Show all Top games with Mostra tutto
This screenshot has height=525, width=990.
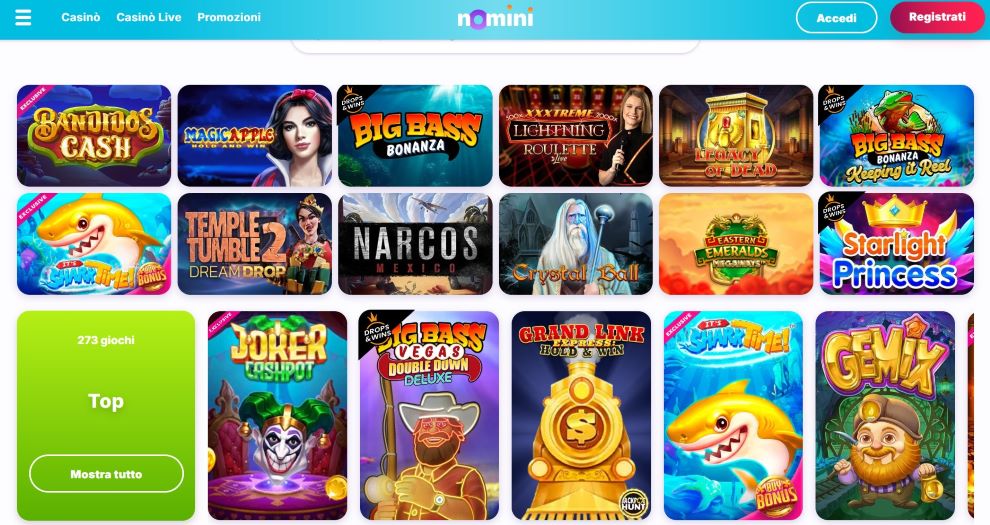click(x=106, y=474)
